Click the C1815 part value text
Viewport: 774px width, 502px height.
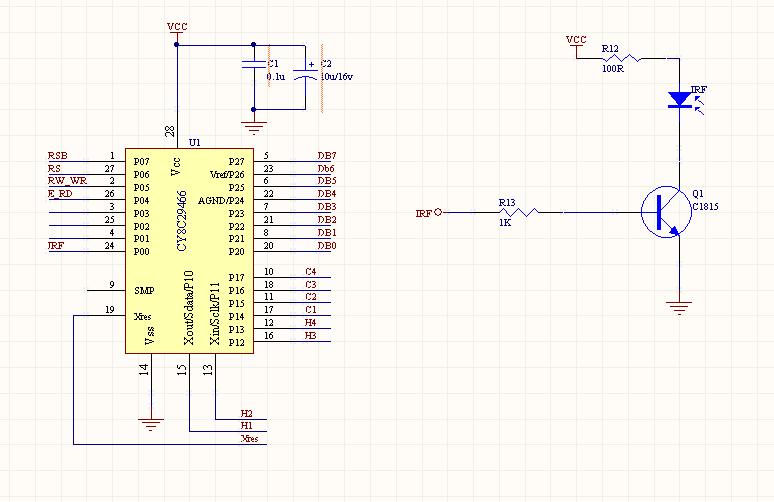705,206
